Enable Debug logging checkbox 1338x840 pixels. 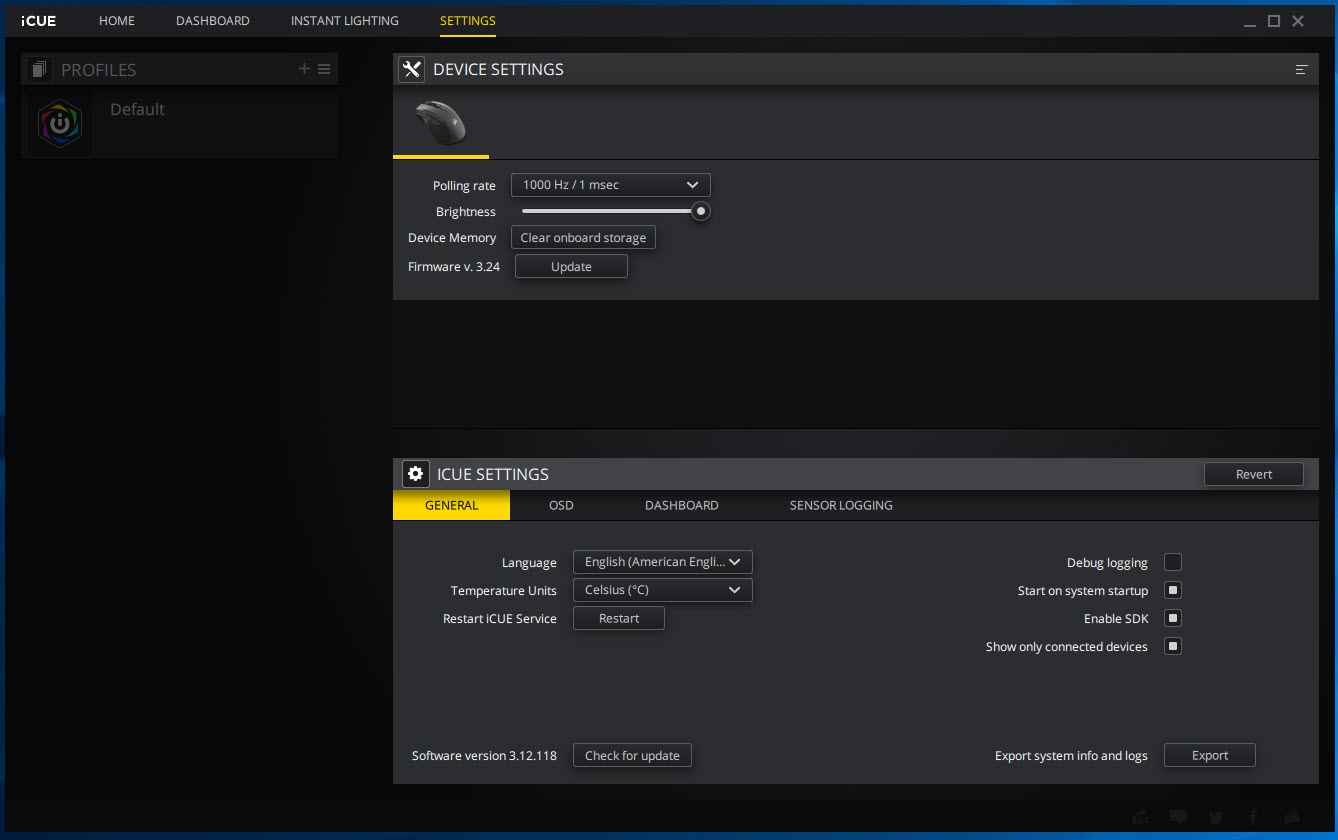click(1173, 562)
